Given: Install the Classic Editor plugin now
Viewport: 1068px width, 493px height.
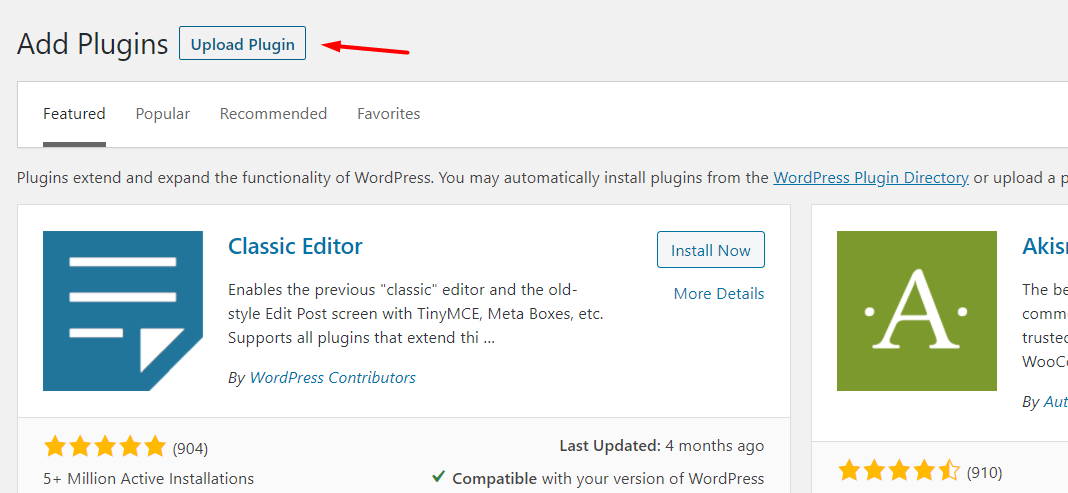Looking at the screenshot, I should point(710,250).
